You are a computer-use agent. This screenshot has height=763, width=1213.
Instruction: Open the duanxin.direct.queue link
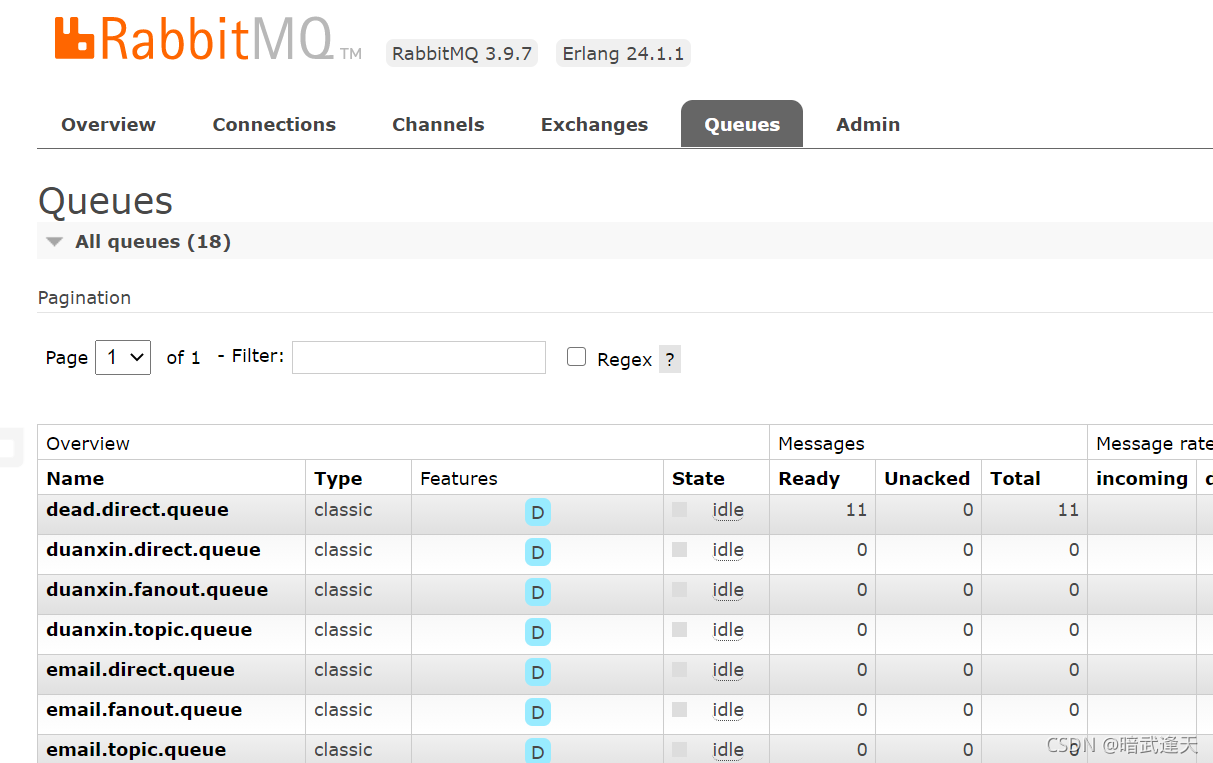153,549
